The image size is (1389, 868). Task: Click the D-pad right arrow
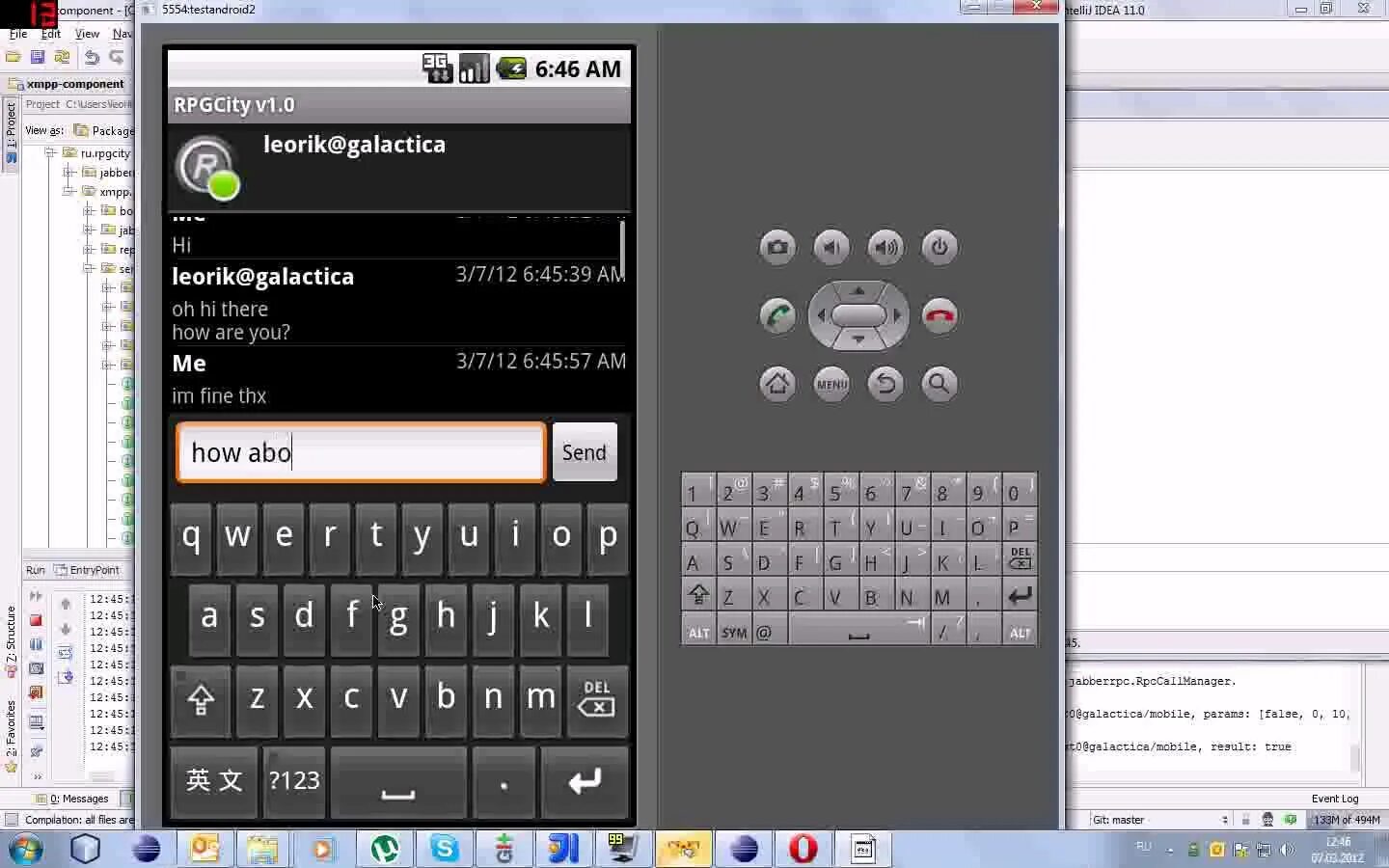[897, 315]
